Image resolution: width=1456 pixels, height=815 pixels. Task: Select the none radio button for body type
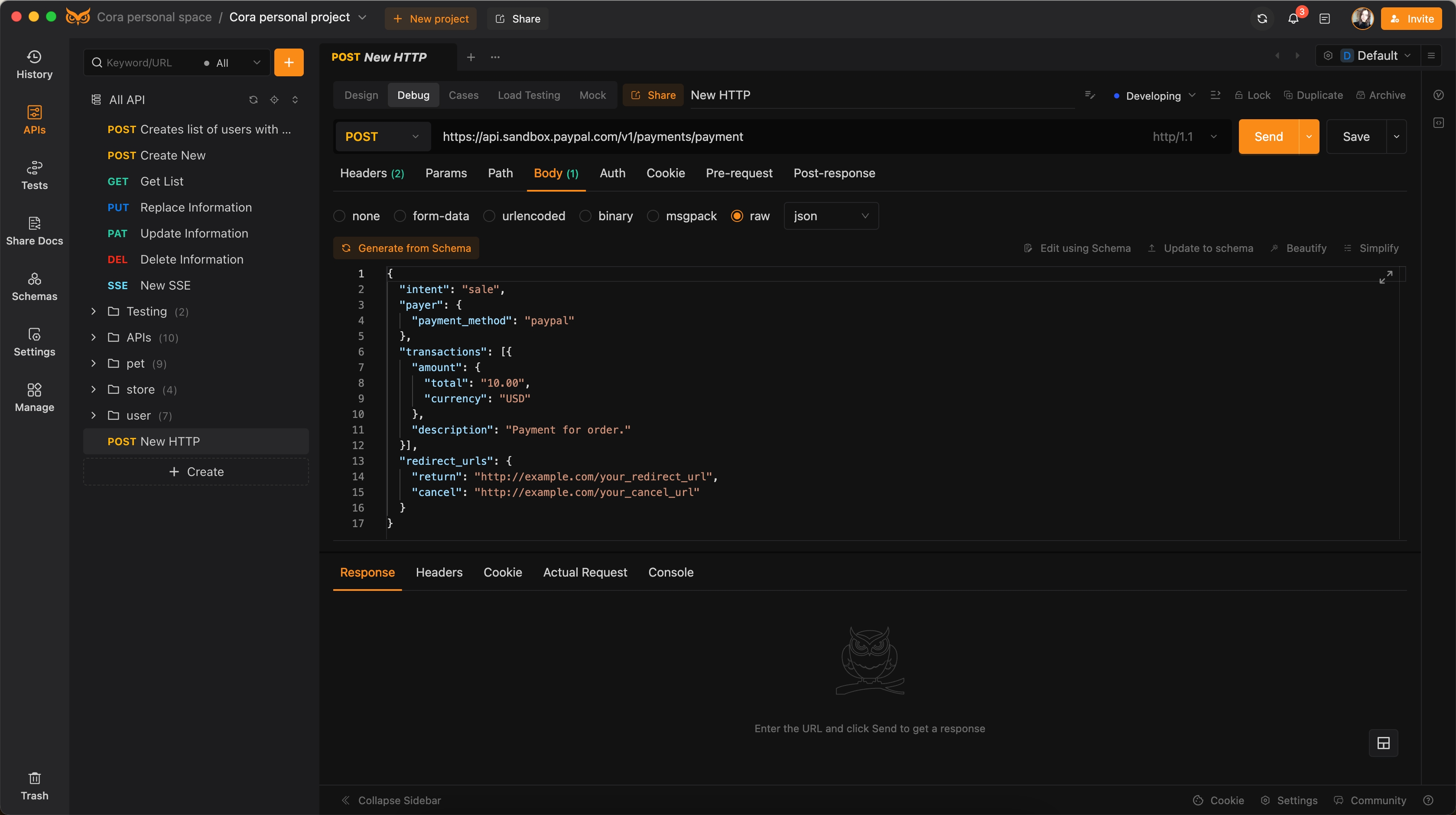pos(340,215)
